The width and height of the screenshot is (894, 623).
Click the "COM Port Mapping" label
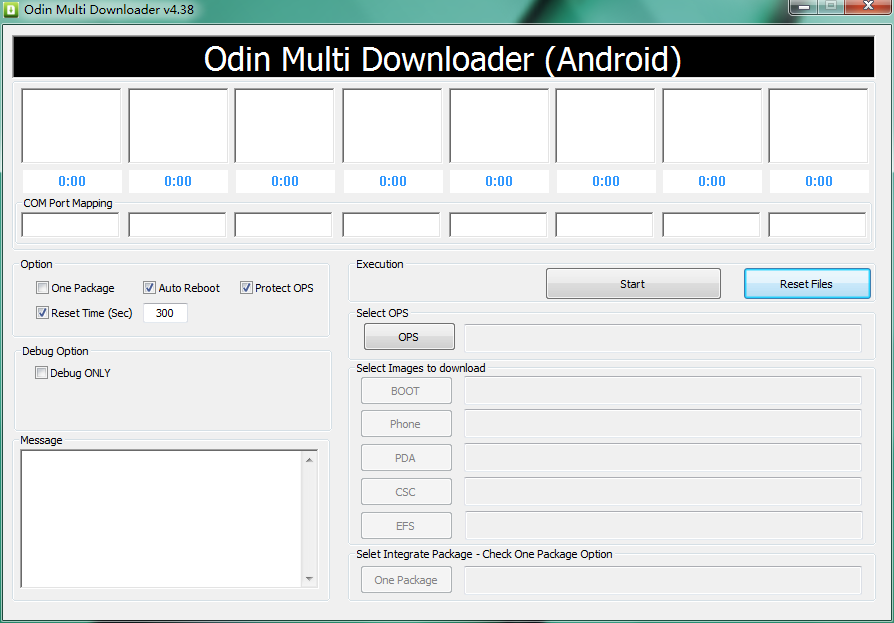pyautogui.click(x=68, y=203)
